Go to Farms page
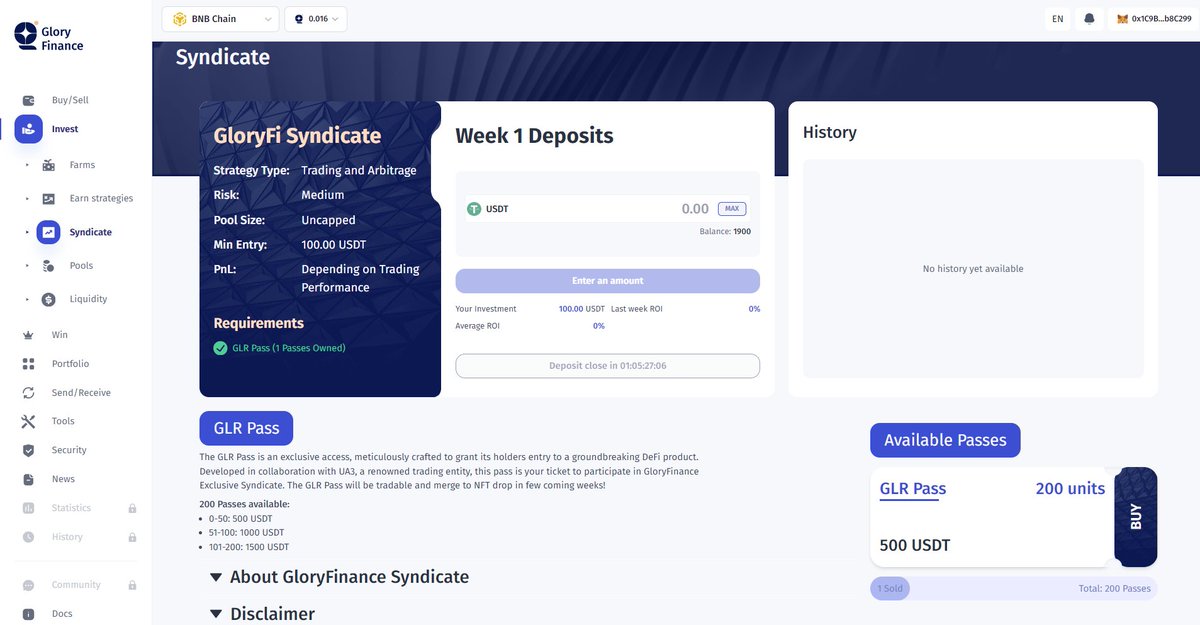 pos(82,165)
